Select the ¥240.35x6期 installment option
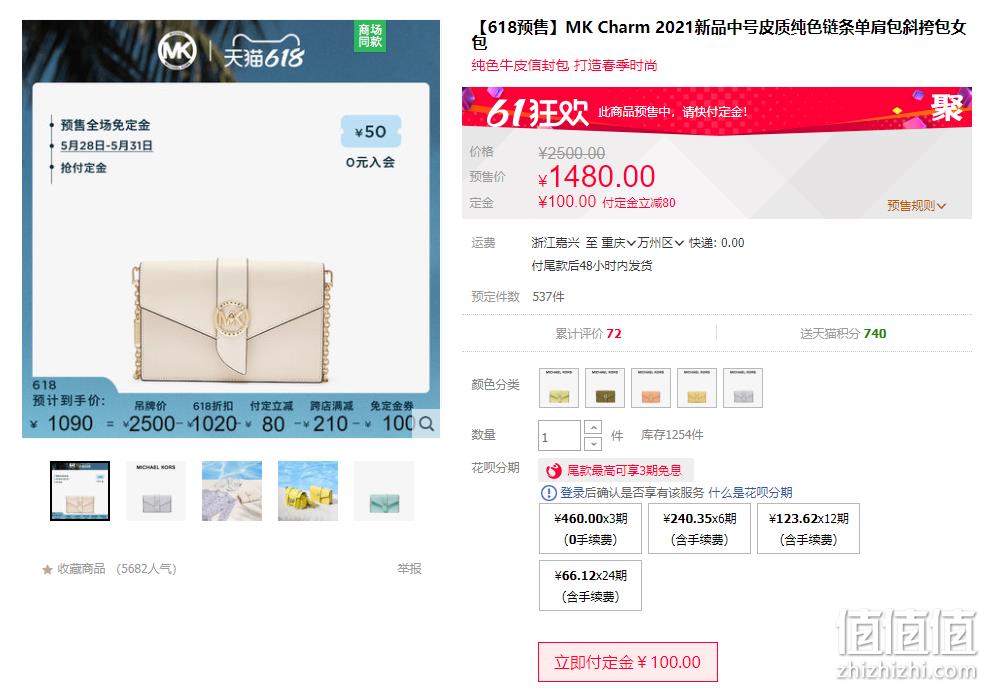 pos(699,528)
